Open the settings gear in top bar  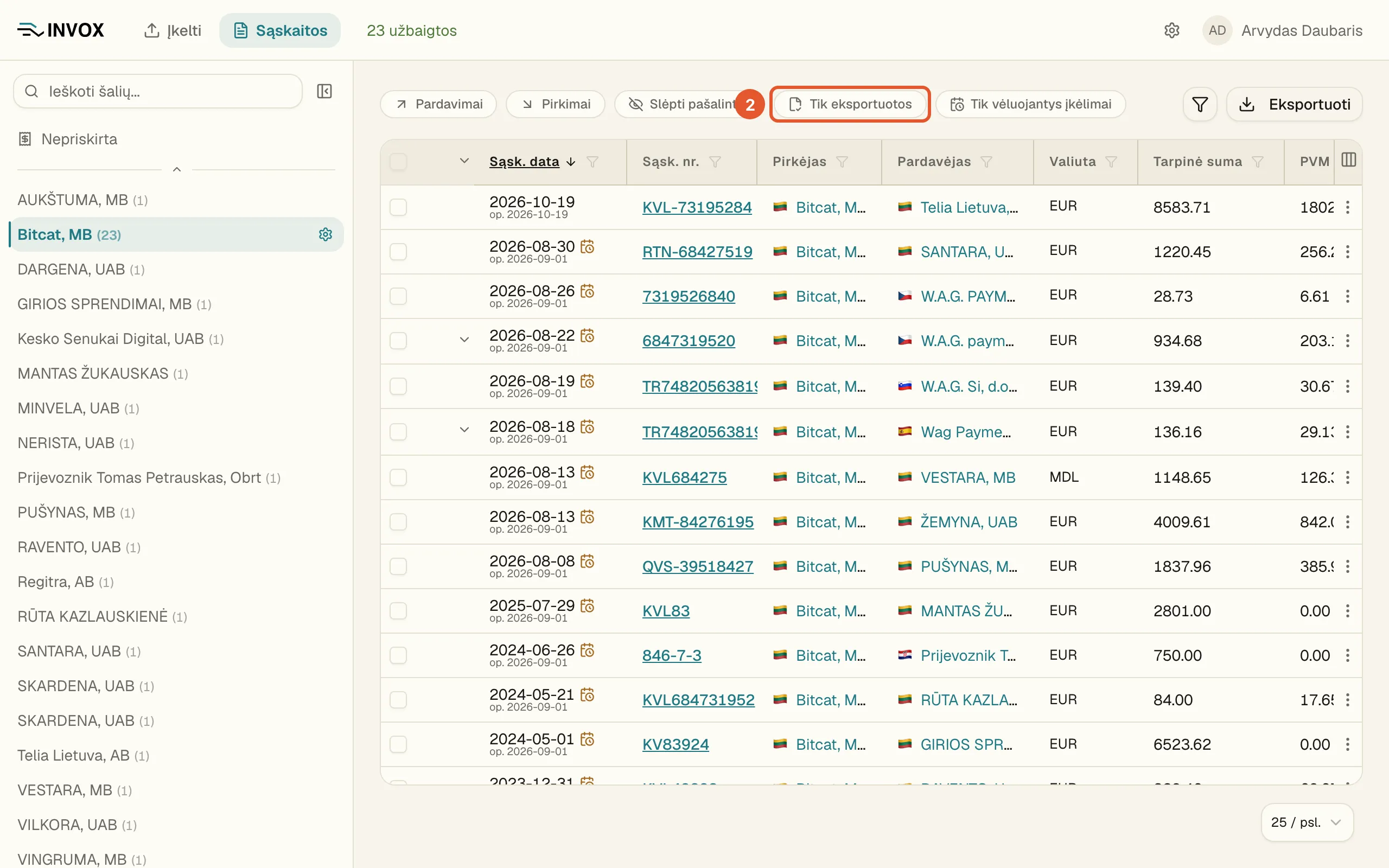pos(1171,30)
